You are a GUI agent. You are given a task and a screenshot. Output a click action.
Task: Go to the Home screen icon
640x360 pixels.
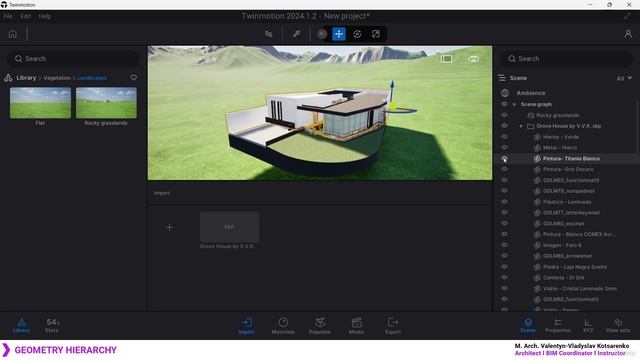(13, 34)
